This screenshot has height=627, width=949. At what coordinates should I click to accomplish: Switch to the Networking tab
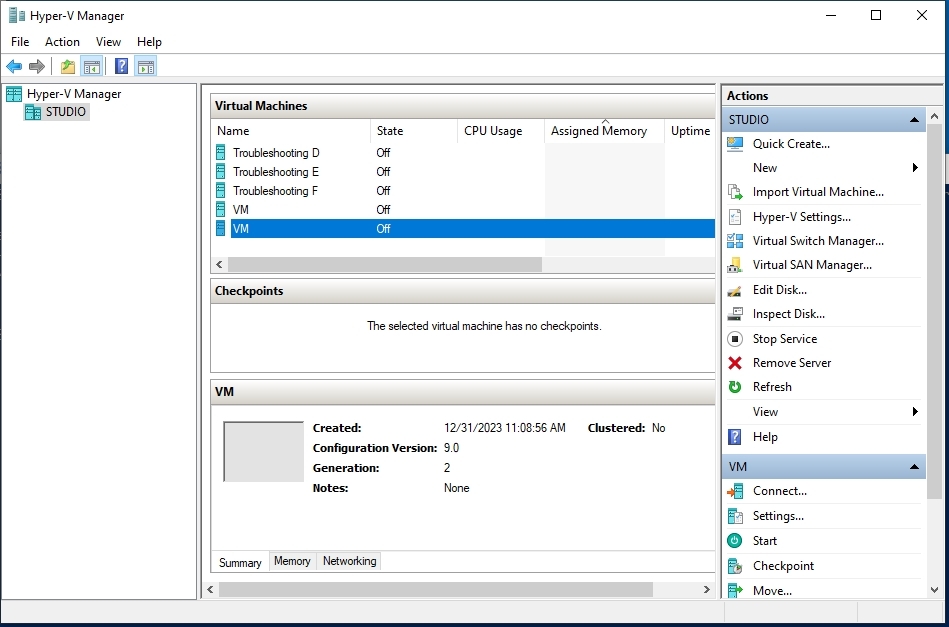point(348,561)
